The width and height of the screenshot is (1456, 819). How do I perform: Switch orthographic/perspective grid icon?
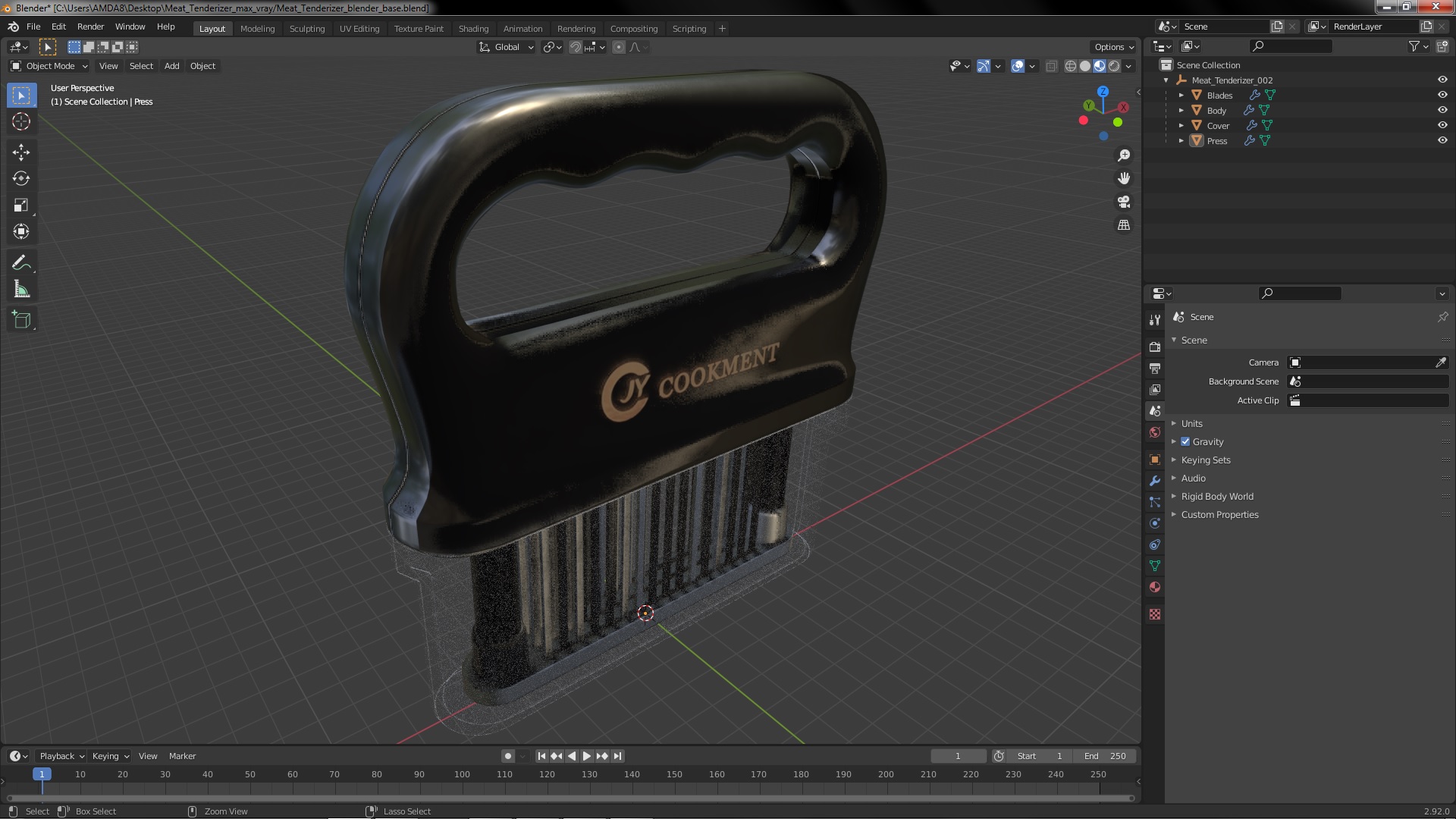click(1124, 225)
